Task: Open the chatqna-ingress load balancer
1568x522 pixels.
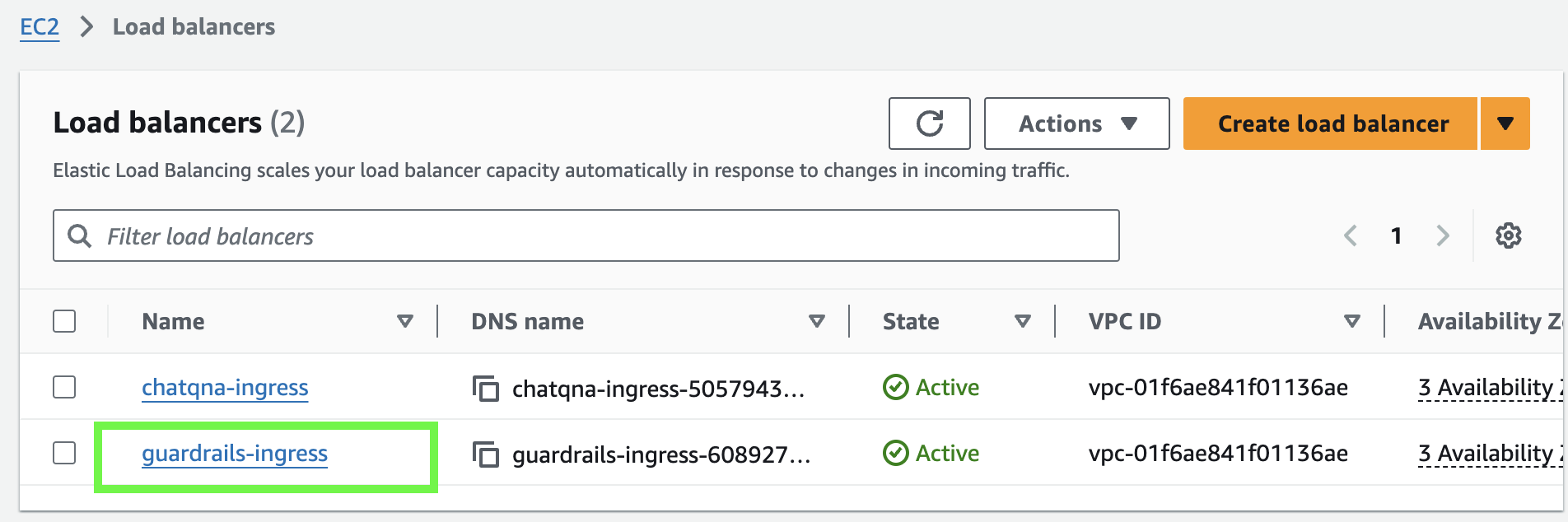Action: [225, 387]
